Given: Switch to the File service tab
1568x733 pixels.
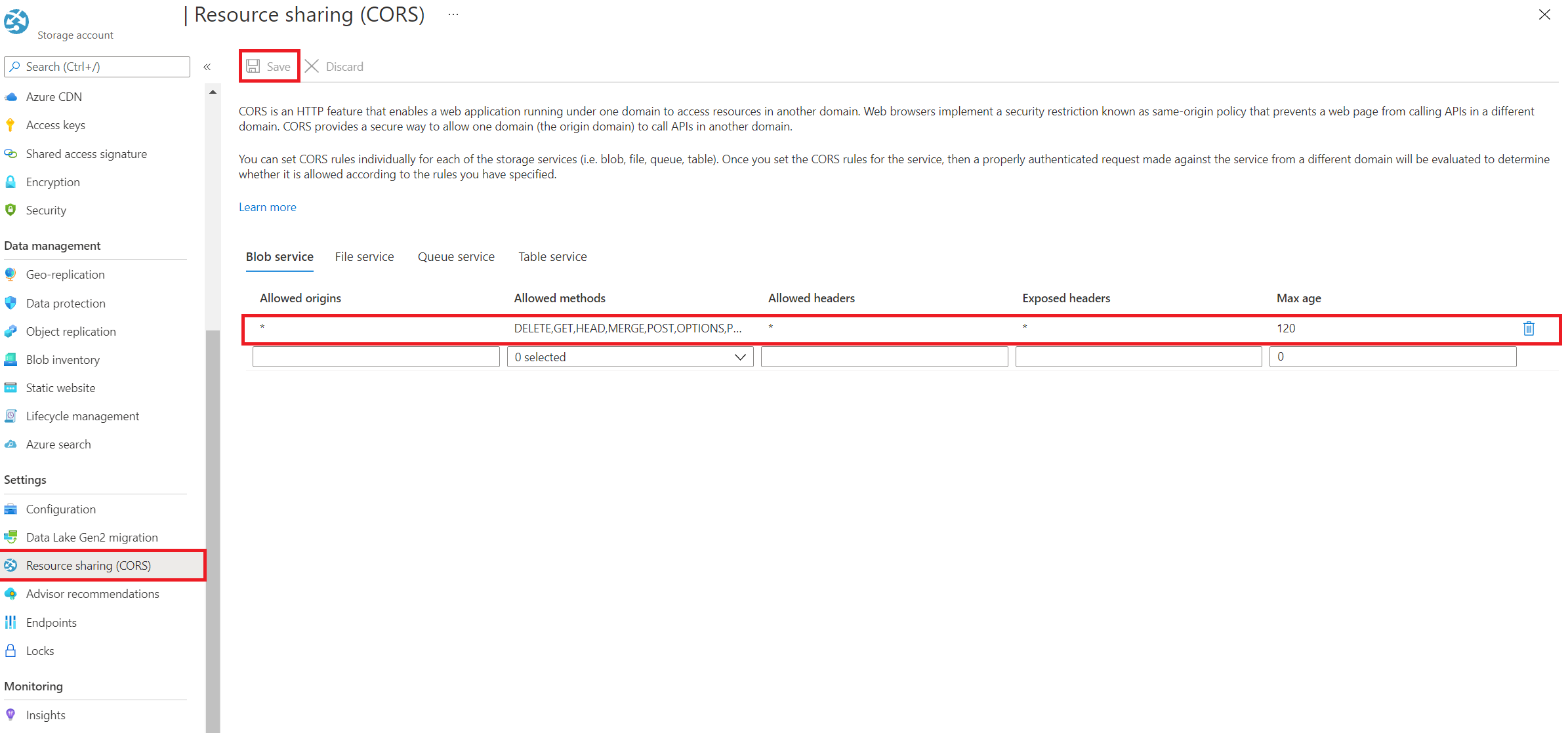Looking at the screenshot, I should pyautogui.click(x=364, y=257).
